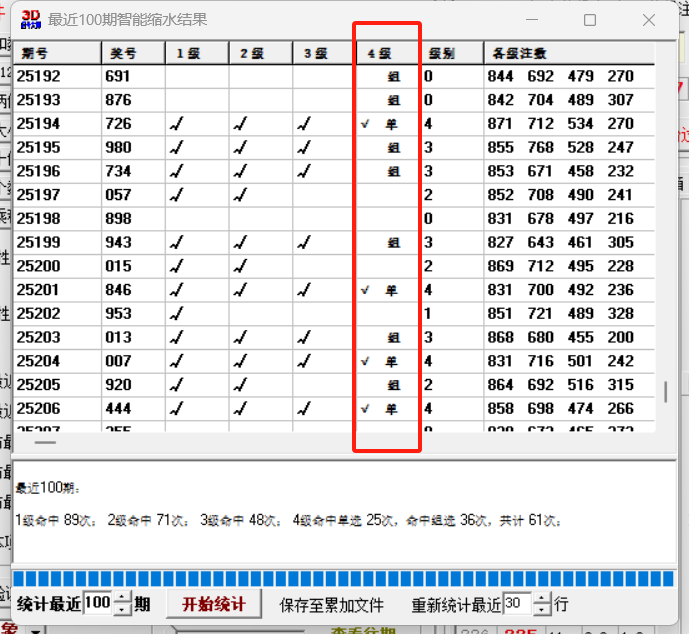Decrease the 统计最近 period count by one
Viewport: 689px width, 634px height.
click(122, 609)
